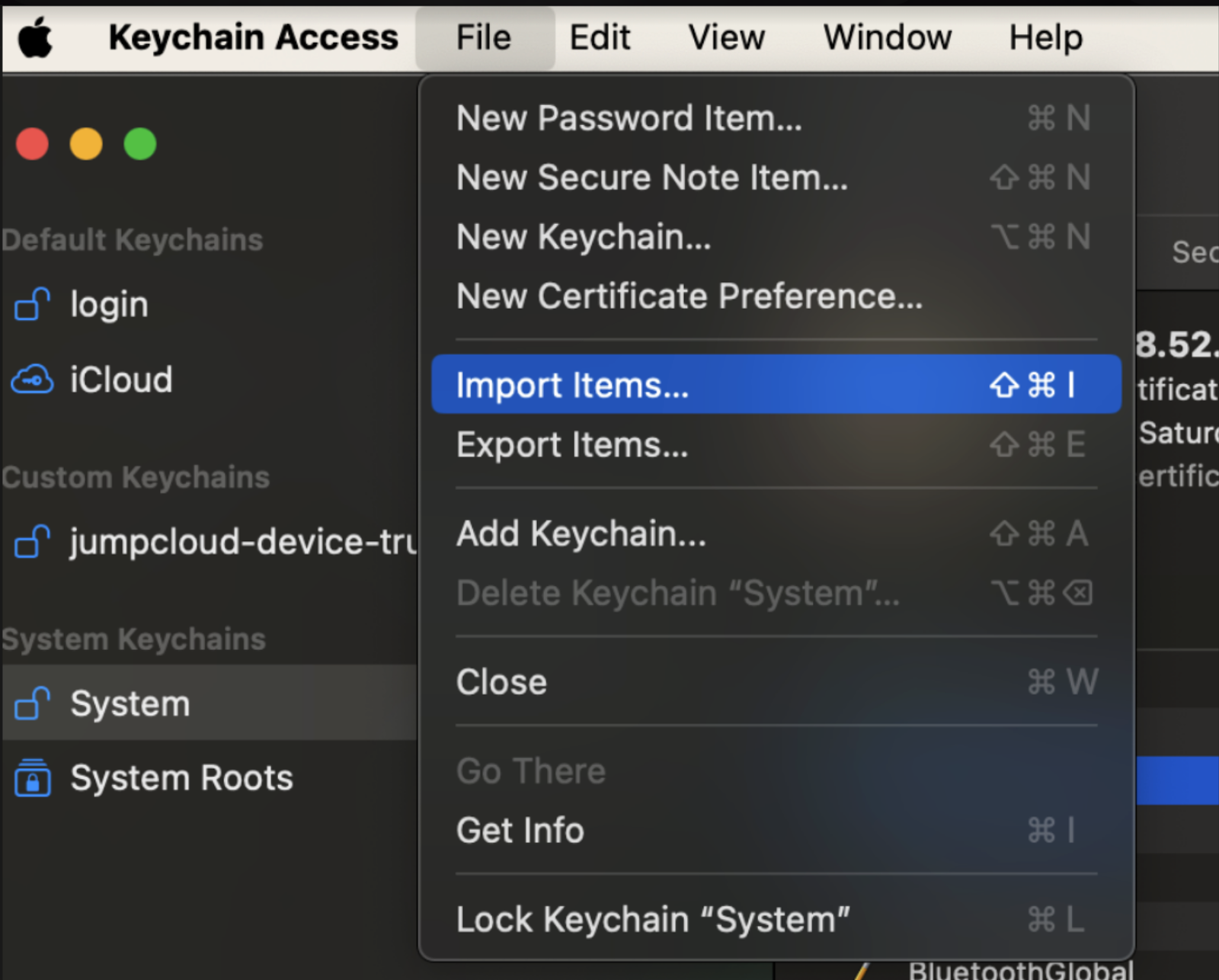Screen dimensions: 1219x980
Task: Select the jumpcloud-device-trust keychain
Action: (210, 542)
